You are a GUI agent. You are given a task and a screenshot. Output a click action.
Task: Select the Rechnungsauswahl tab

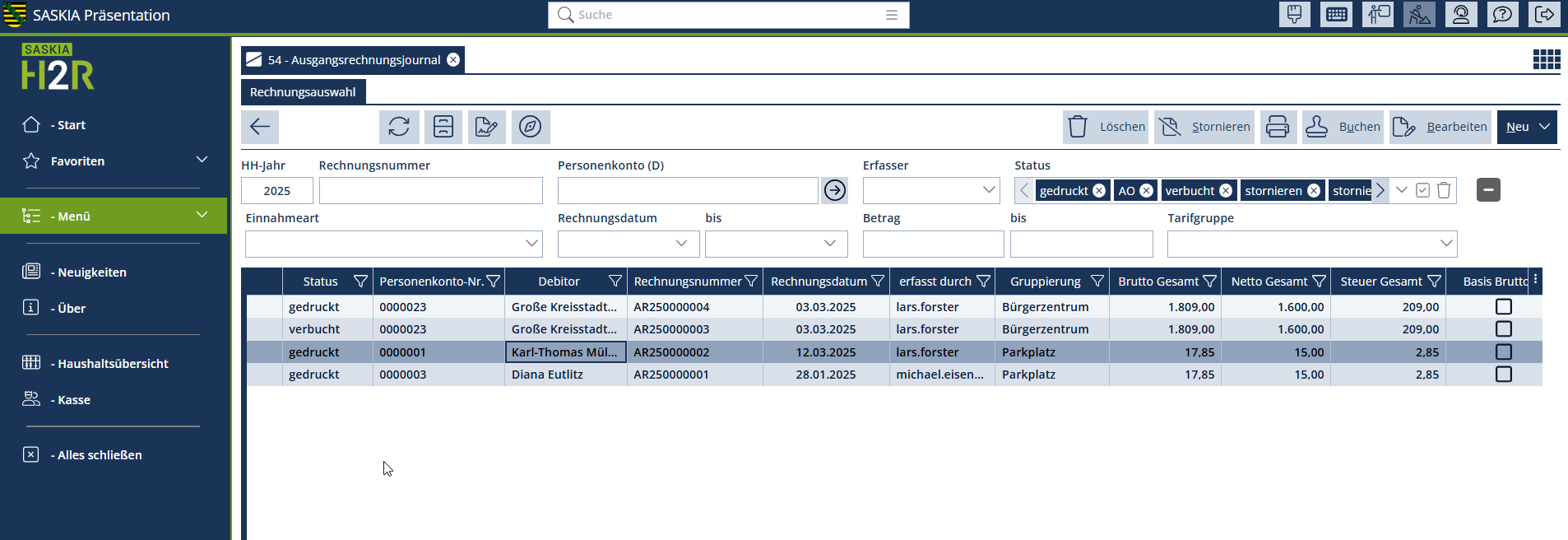(x=303, y=92)
